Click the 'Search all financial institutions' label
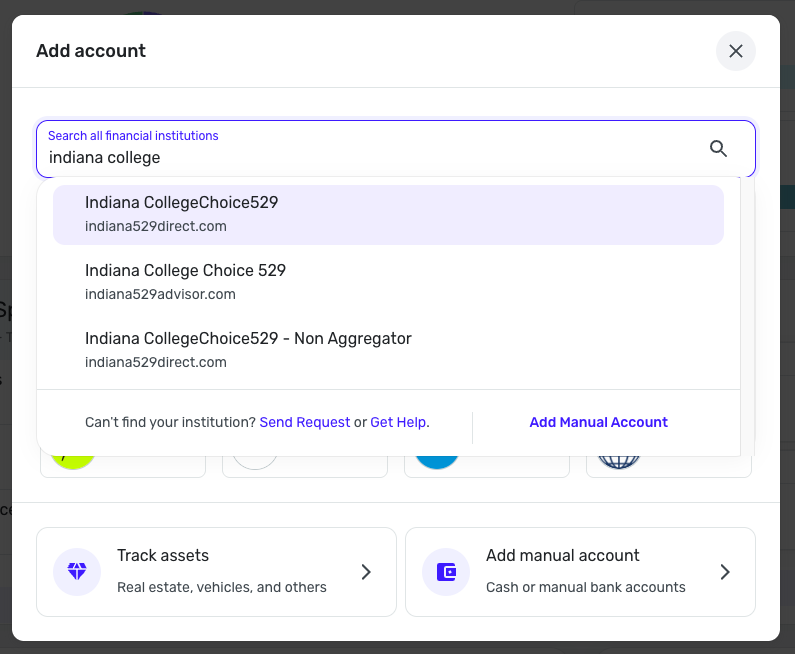The image size is (795, 654). pos(133,136)
